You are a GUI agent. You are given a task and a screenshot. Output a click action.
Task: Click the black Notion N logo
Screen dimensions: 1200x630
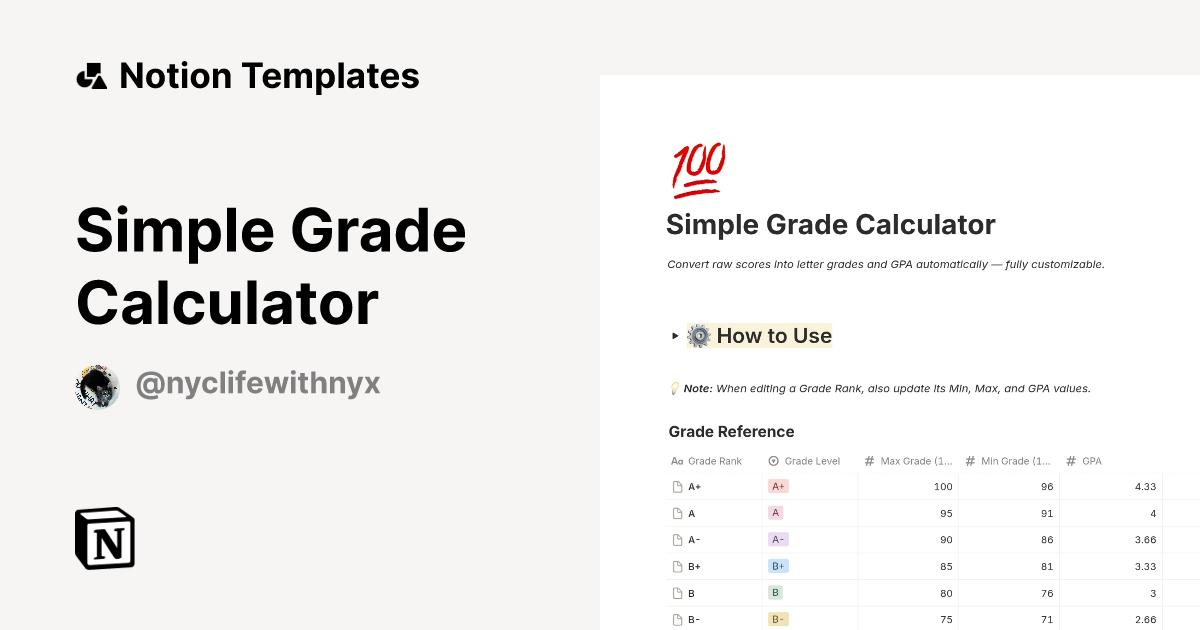point(103,539)
